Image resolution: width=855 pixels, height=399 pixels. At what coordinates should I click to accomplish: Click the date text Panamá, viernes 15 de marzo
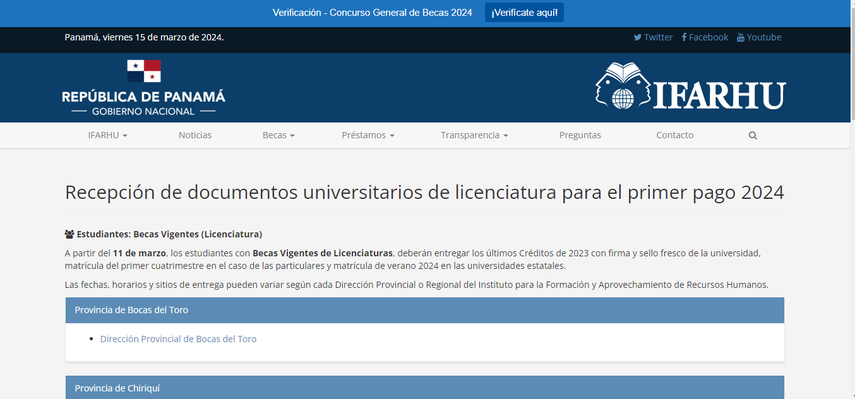[x=144, y=38]
